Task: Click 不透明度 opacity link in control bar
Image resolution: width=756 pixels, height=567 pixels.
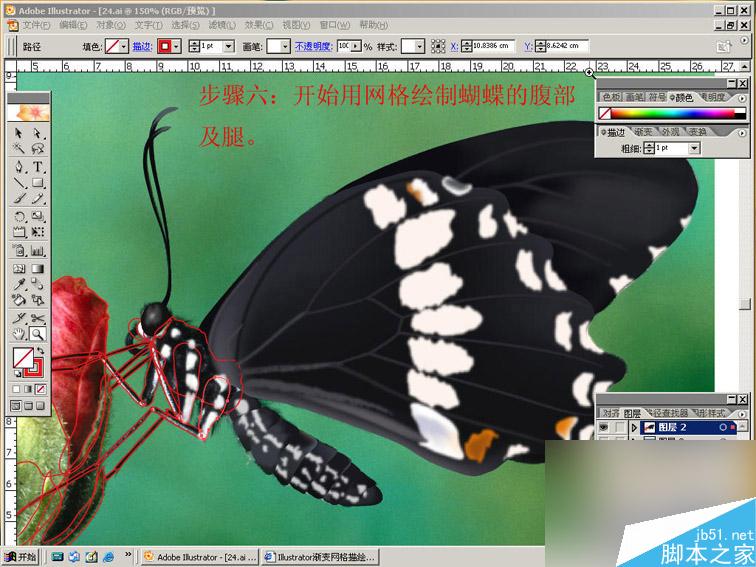Action: [x=313, y=46]
